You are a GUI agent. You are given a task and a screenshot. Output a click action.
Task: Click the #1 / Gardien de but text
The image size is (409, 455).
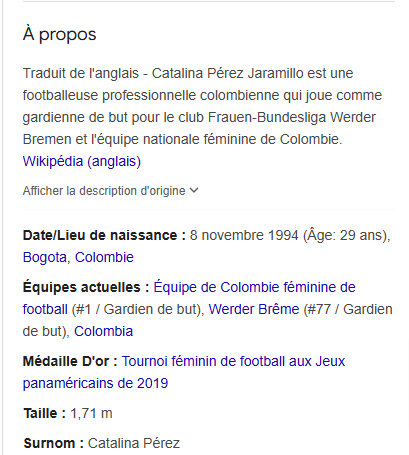138,309
